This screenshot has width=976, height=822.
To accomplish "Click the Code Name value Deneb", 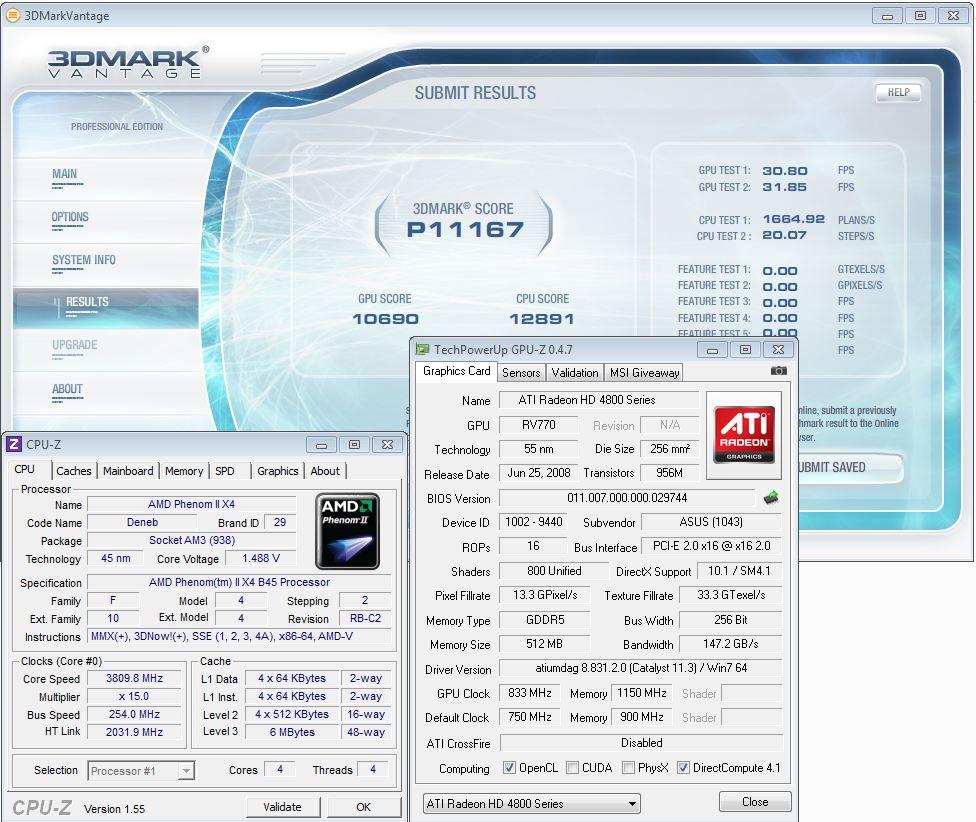I will [x=143, y=523].
